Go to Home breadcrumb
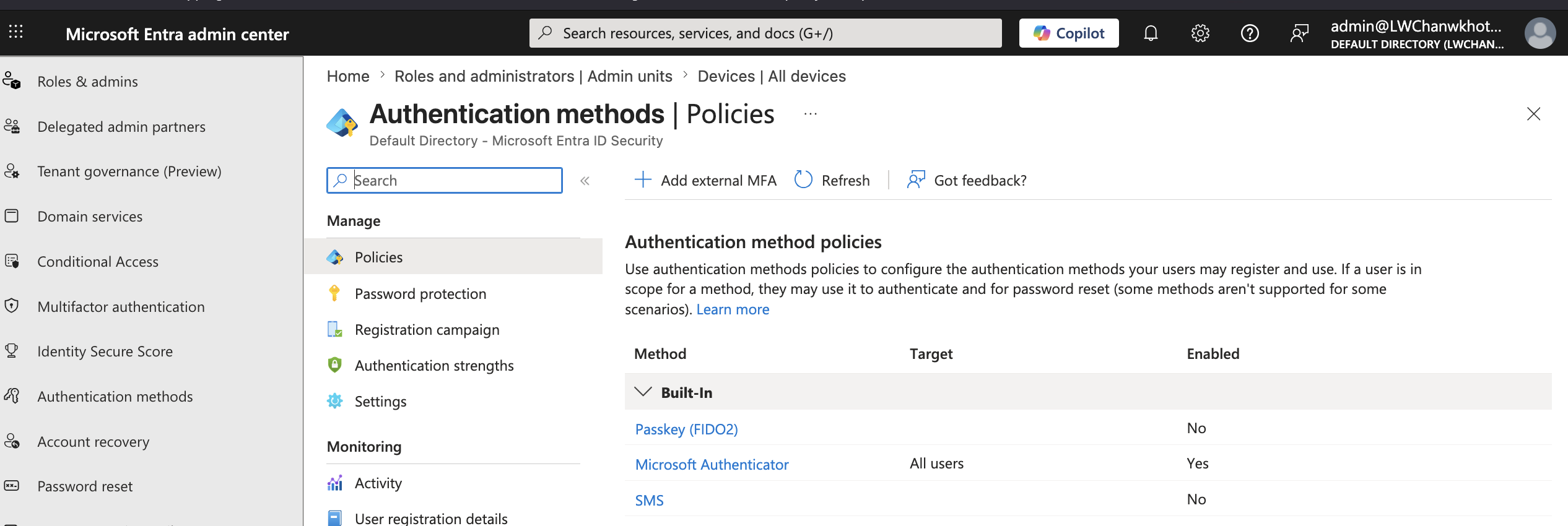 pos(348,76)
